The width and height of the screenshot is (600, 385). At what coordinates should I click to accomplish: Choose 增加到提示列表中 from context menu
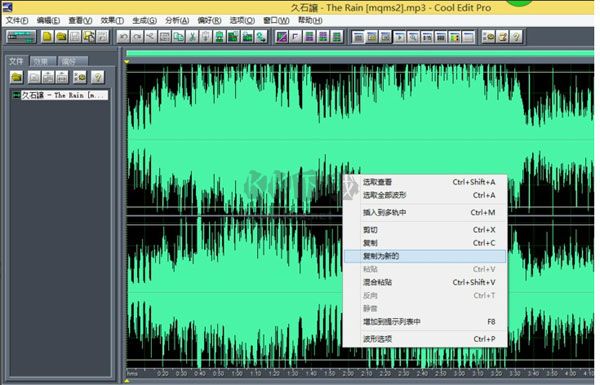[x=425, y=322]
